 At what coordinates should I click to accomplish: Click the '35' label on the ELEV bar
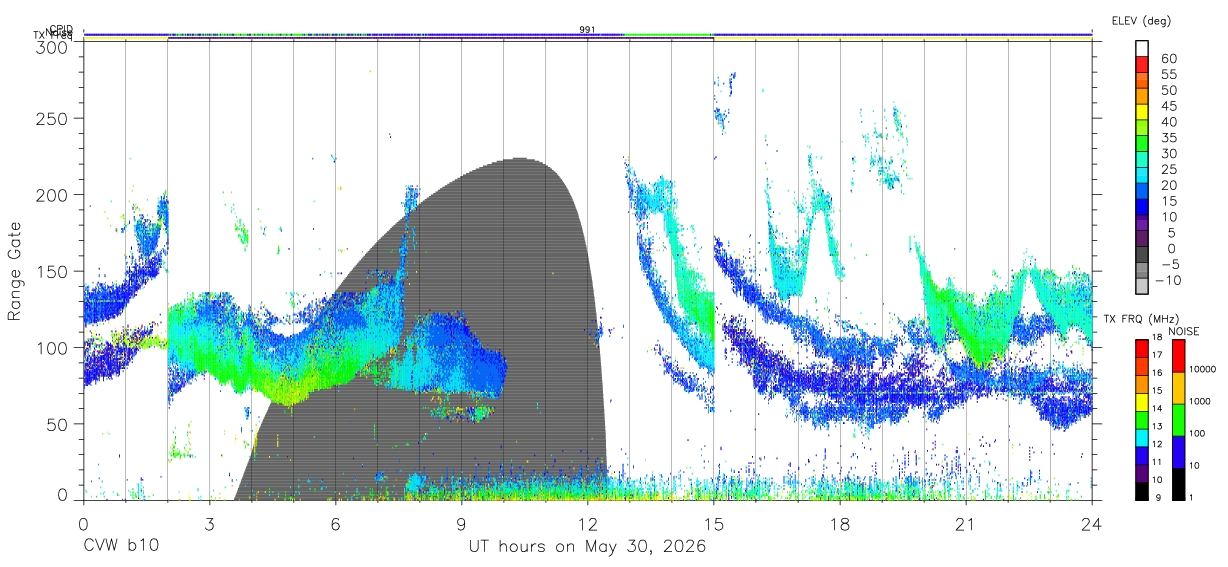[1168, 138]
